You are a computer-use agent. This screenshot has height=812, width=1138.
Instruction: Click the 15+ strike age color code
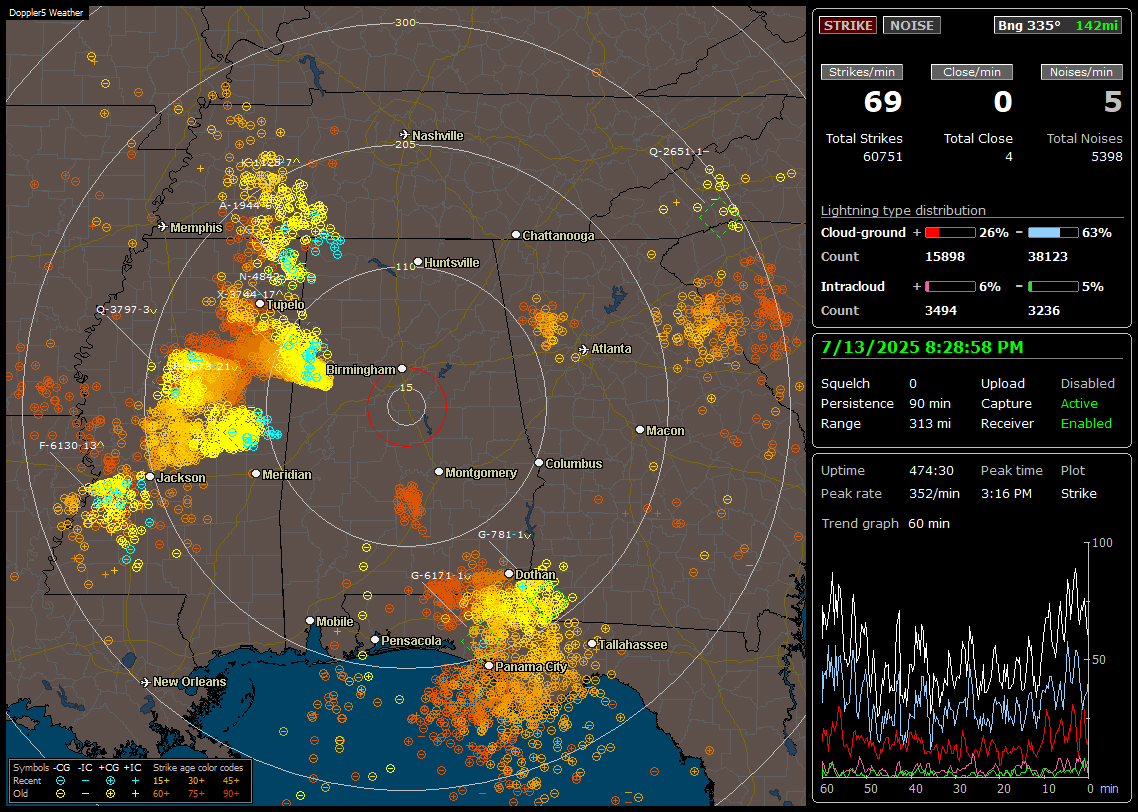pyautogui.click(x=161, y=781)
